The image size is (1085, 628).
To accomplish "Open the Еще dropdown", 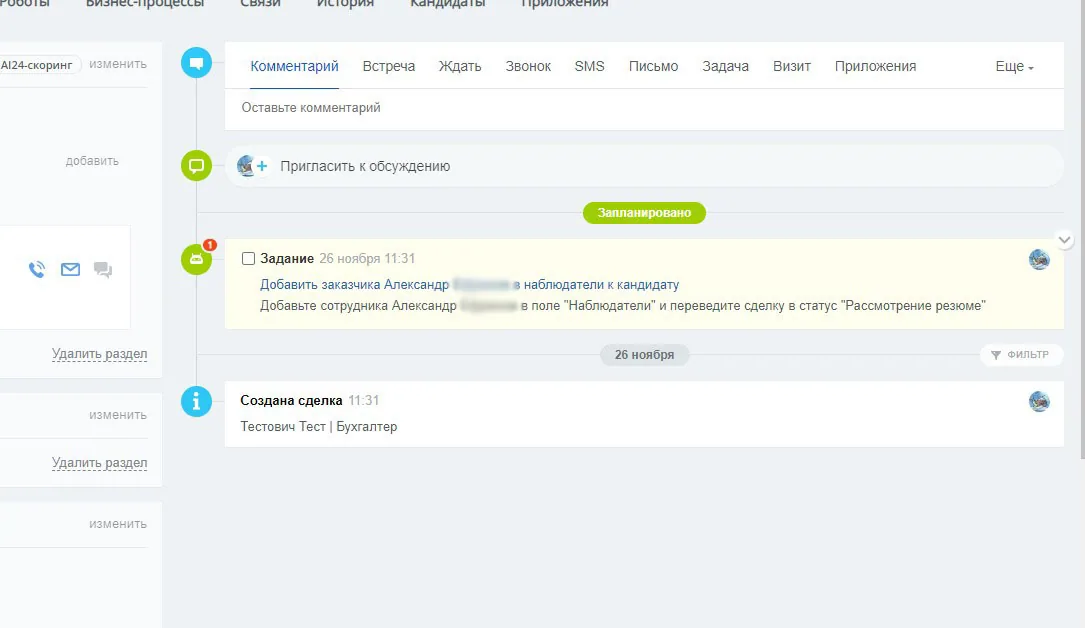I will click(x=1014, y=66).
